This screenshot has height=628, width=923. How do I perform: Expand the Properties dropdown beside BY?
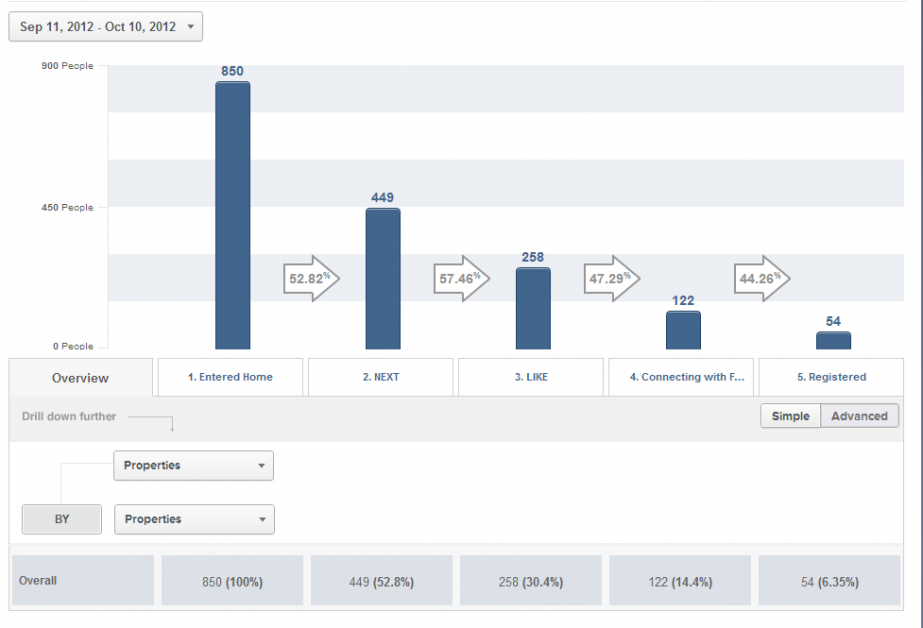pyautogui.click(x=194, y=519)
